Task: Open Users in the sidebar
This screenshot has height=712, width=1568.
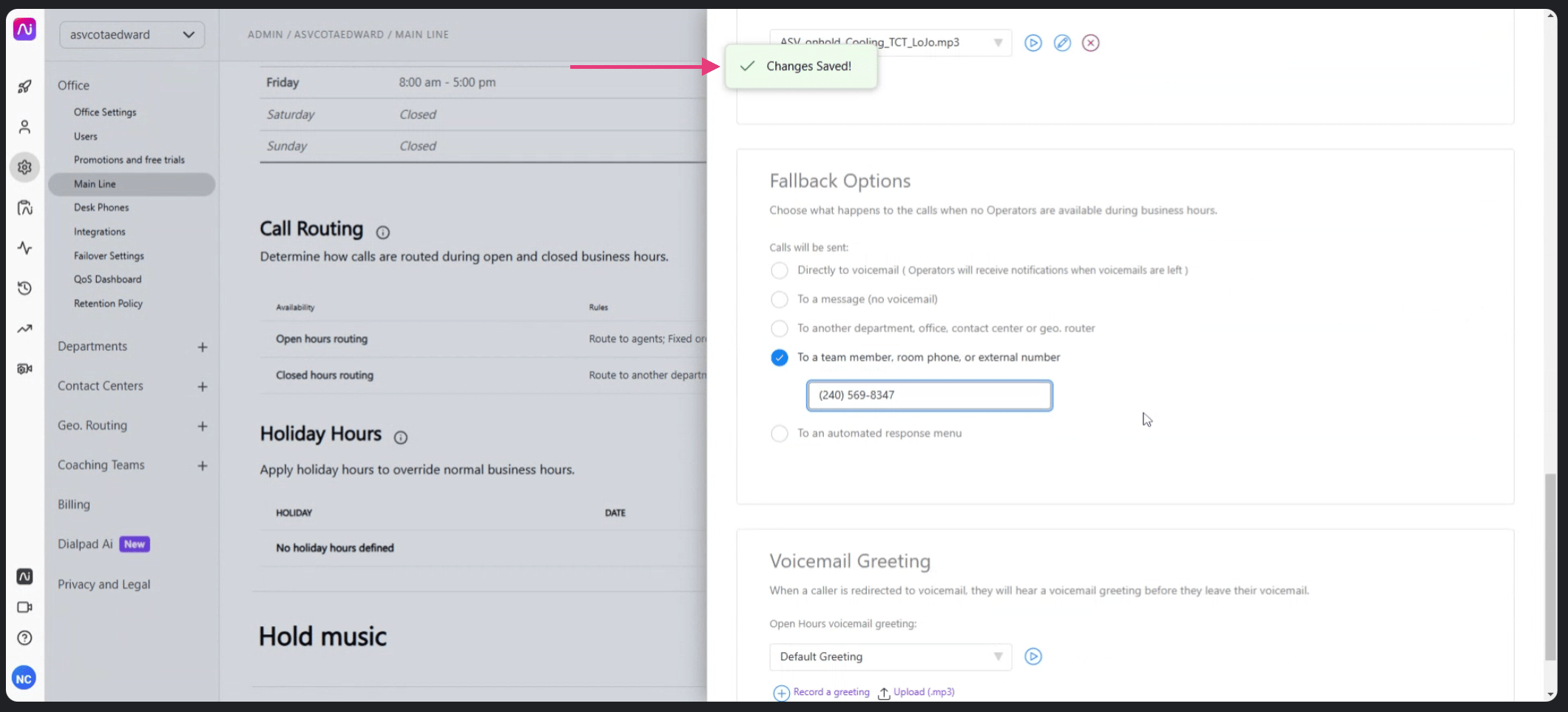Action: pyautogui.click(x=86, y=136)
